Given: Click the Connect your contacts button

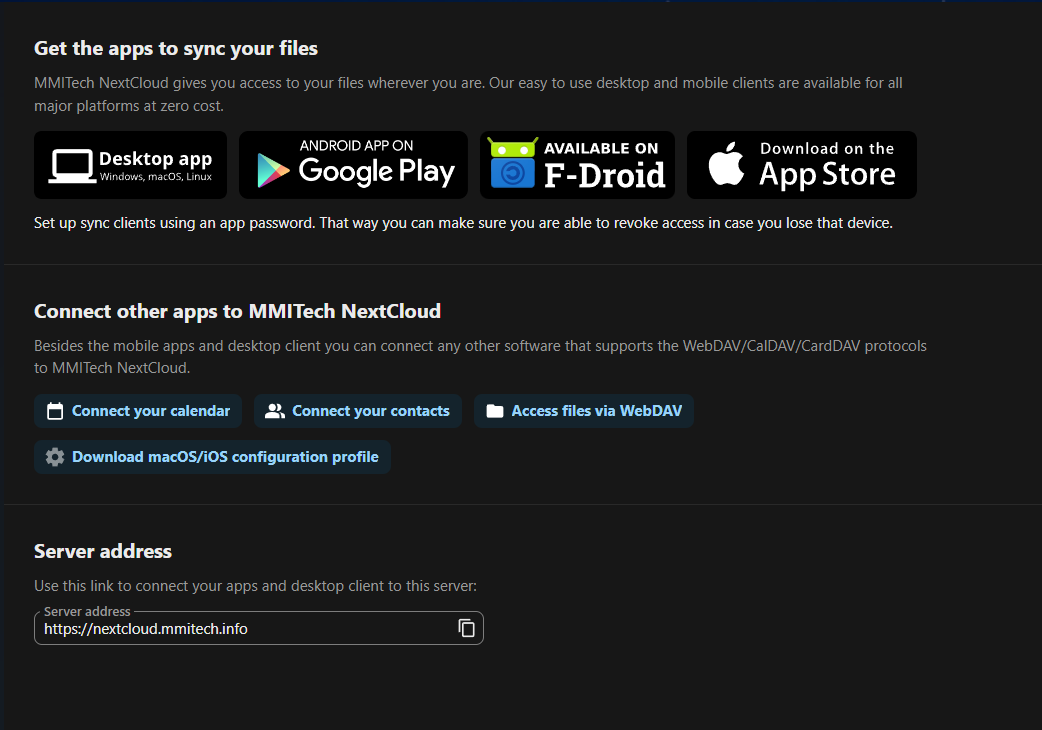Looking at the screenshot, I should [358, 411].
